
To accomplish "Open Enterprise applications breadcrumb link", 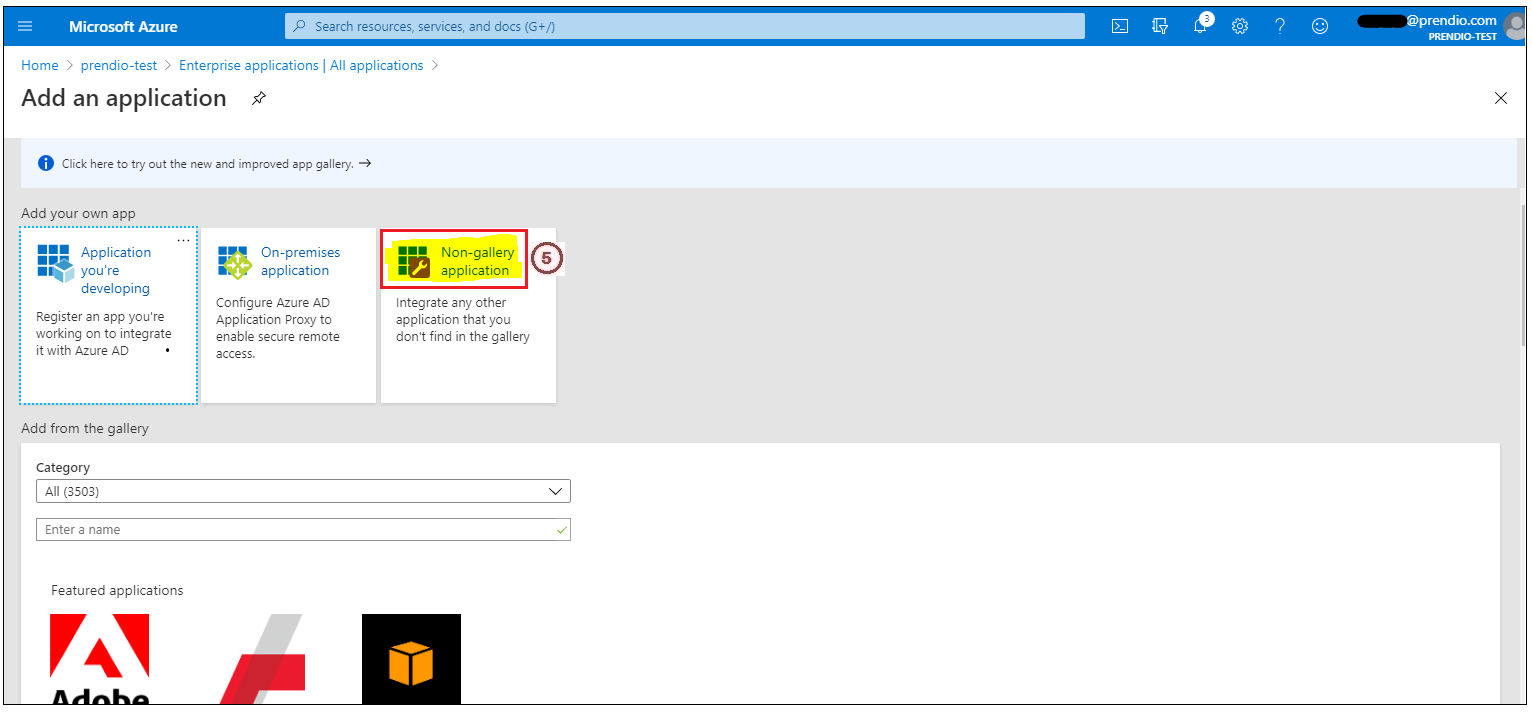I will pyautogui.click(x=301, y=65).
